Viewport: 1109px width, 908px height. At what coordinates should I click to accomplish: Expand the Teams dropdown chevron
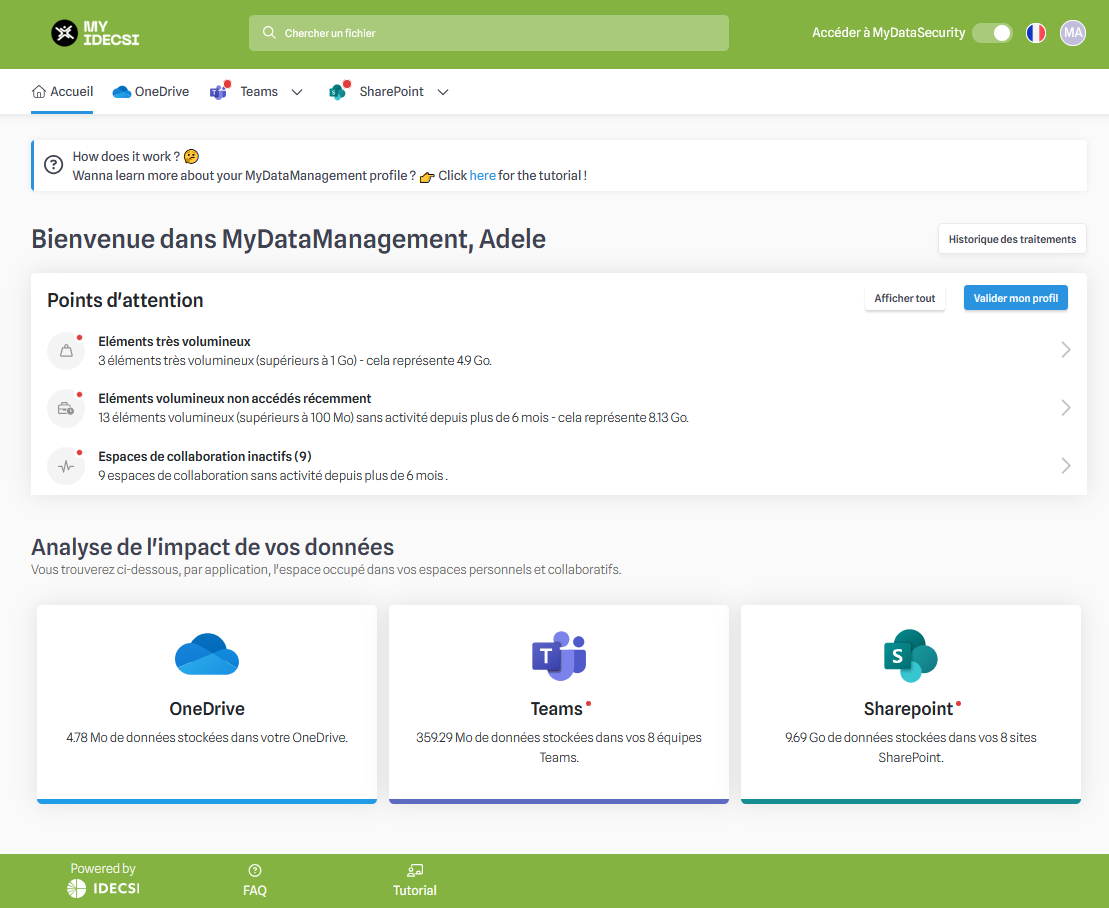[297, 92]
